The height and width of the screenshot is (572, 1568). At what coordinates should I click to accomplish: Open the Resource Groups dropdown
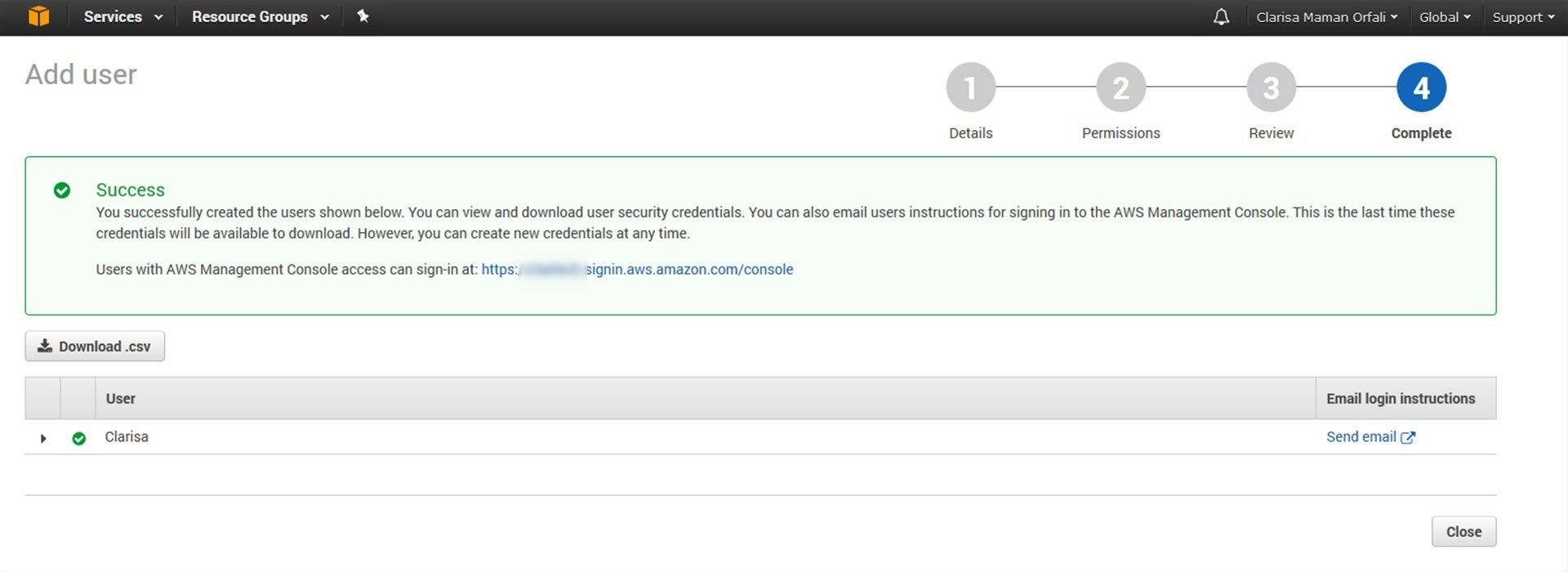261,17
